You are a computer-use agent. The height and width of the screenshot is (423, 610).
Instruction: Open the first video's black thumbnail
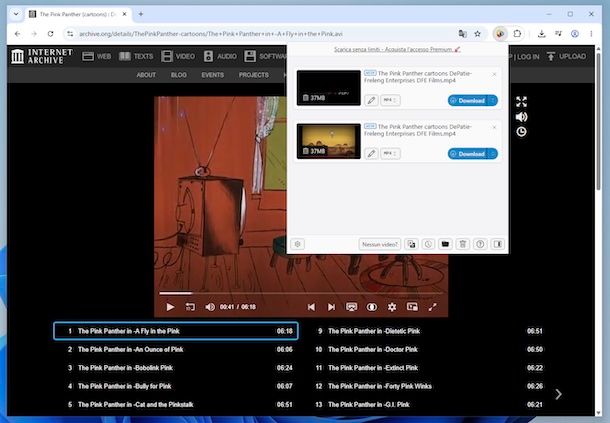329,88
